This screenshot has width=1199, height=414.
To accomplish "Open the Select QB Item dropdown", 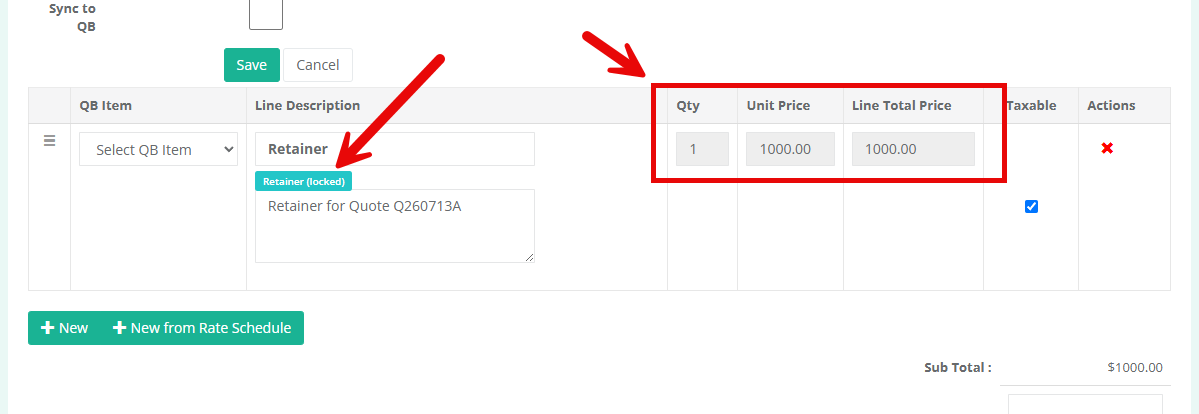I will (x=158, y=149).
